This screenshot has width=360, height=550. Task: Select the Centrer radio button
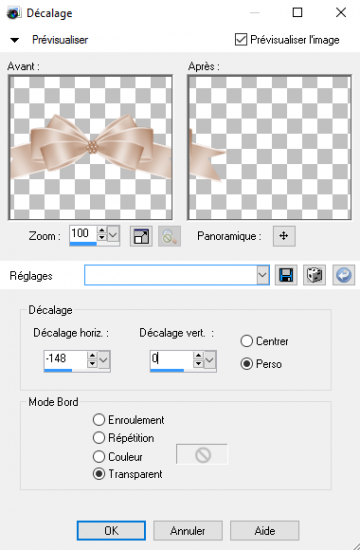coord(247,341)
